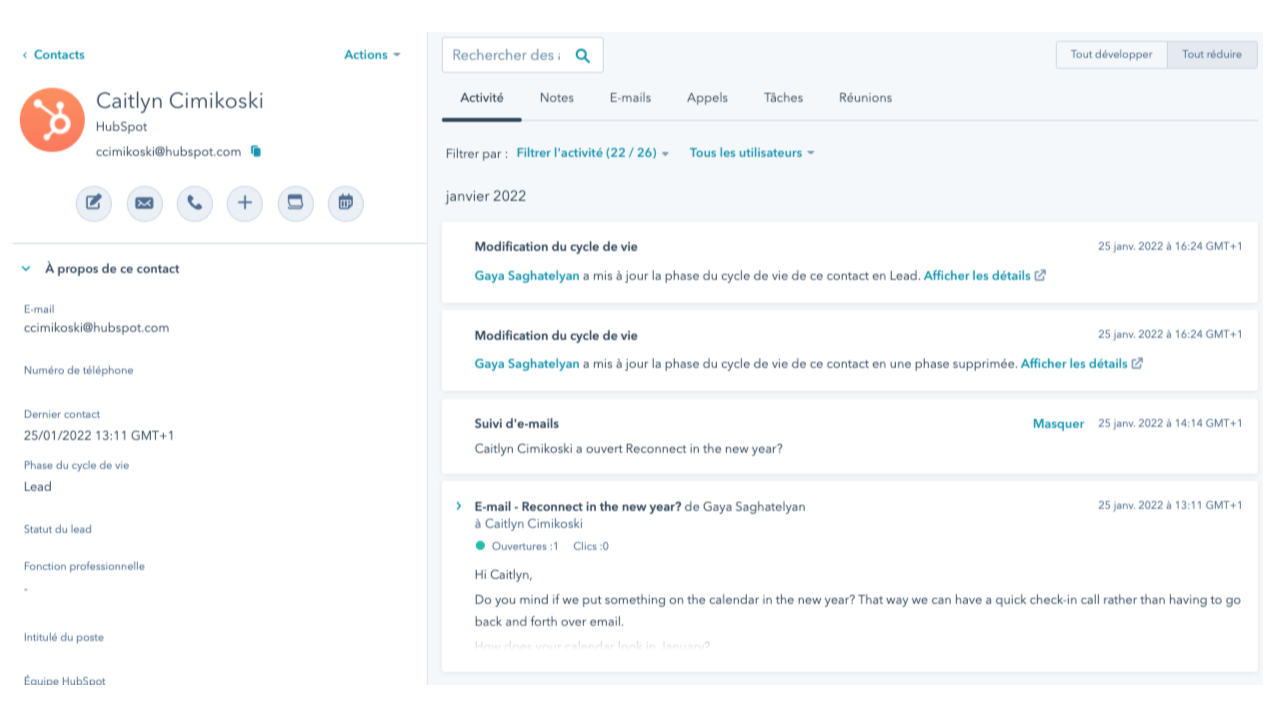Open the 'Filtrer l'activité (22 / 26)' dropdown

[x=590, y=153]
